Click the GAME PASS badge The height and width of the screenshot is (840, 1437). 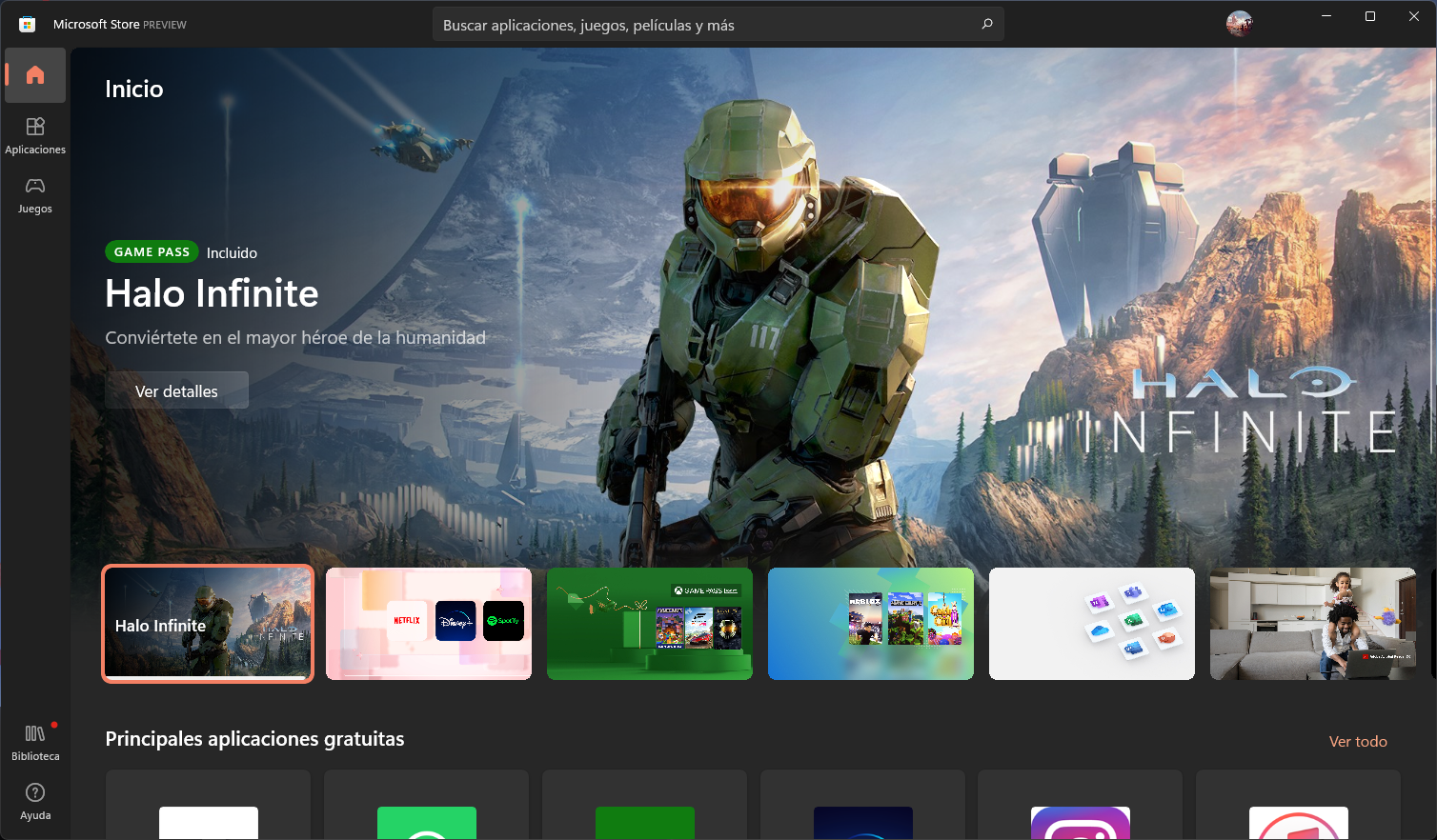coord(152,251)
